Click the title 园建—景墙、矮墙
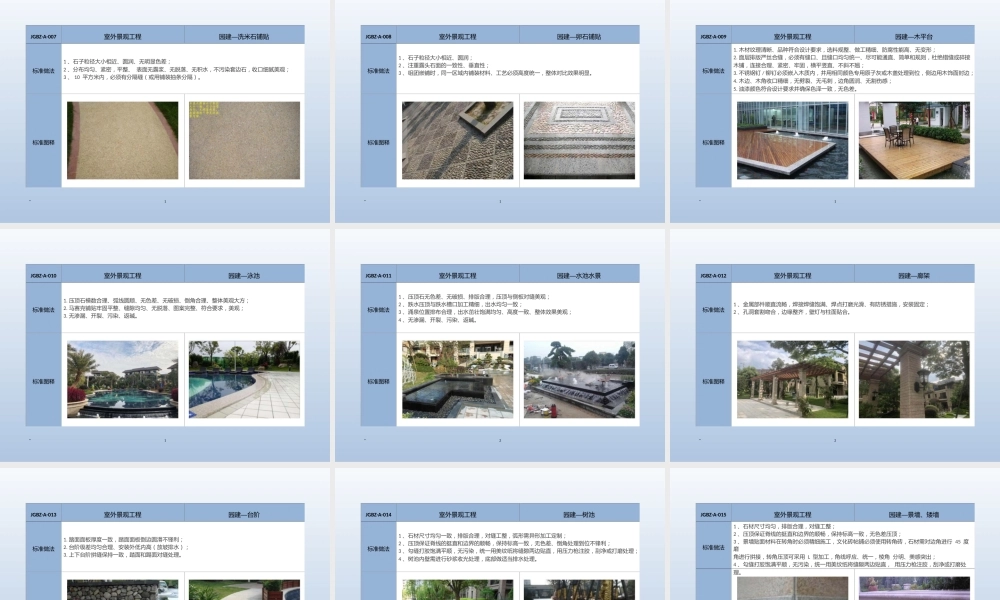This screenshot has width=1000, height=600. point(914,514)
